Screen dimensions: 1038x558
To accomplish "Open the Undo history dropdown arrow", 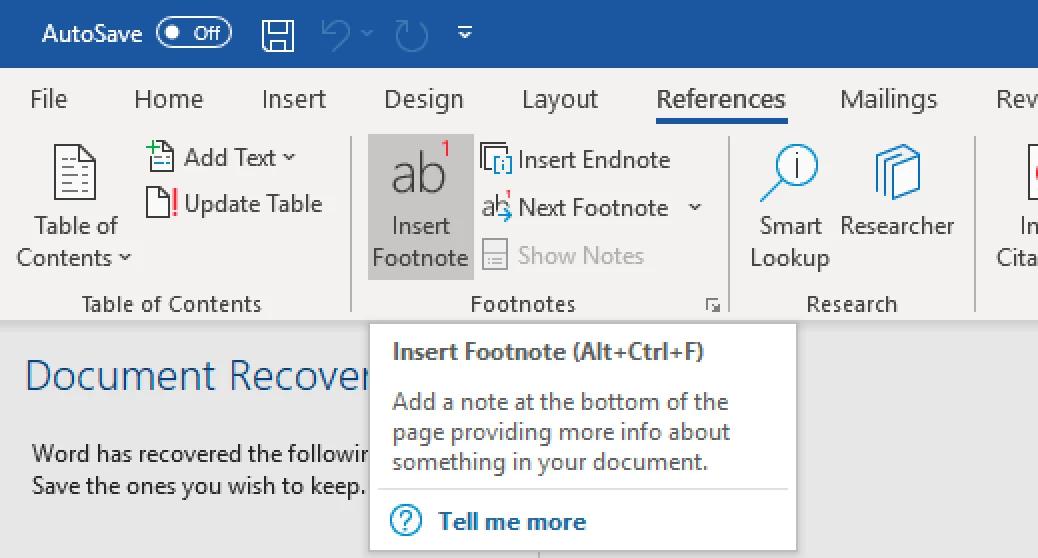I will point(367,34).
